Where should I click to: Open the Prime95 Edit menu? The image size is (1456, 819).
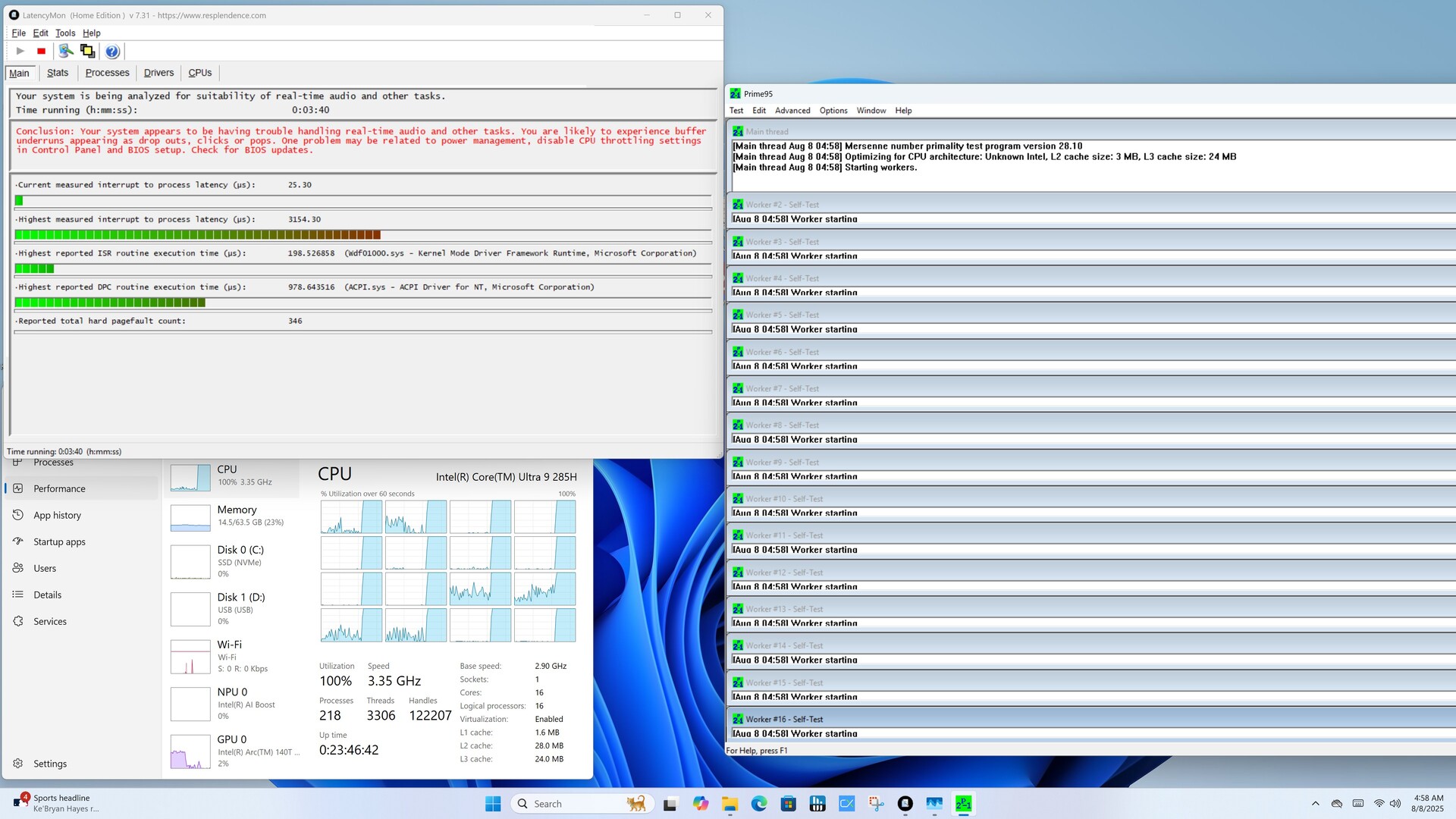(759, 111)
